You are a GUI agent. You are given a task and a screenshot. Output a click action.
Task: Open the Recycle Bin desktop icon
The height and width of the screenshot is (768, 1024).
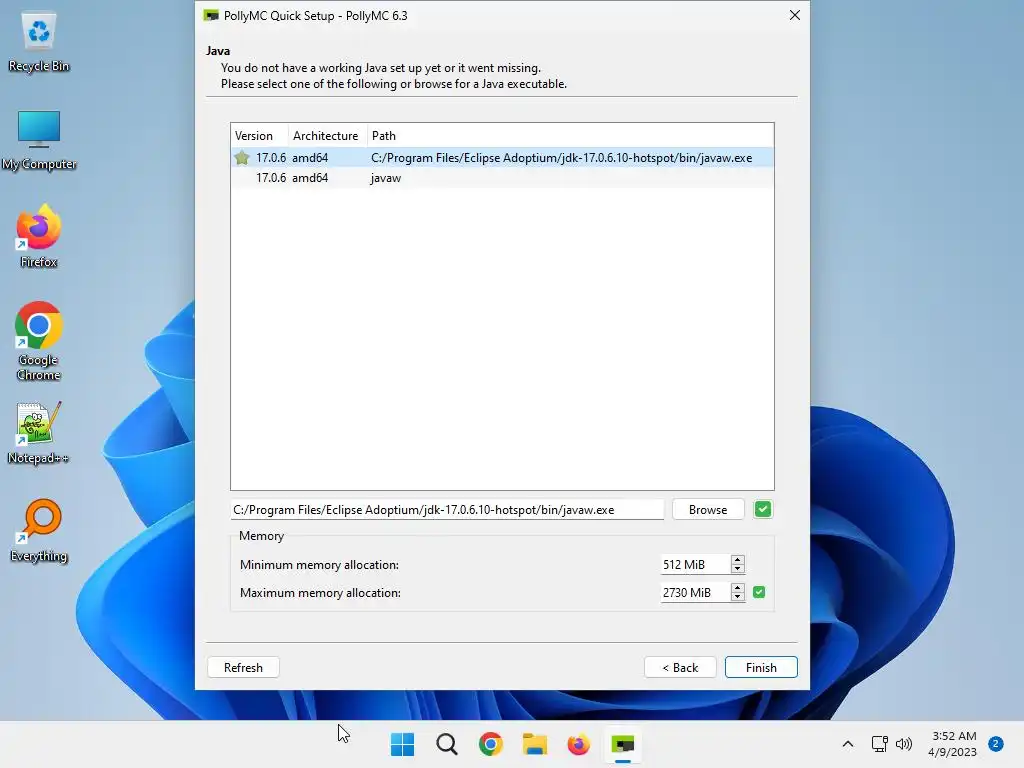[x=39, y=42]
